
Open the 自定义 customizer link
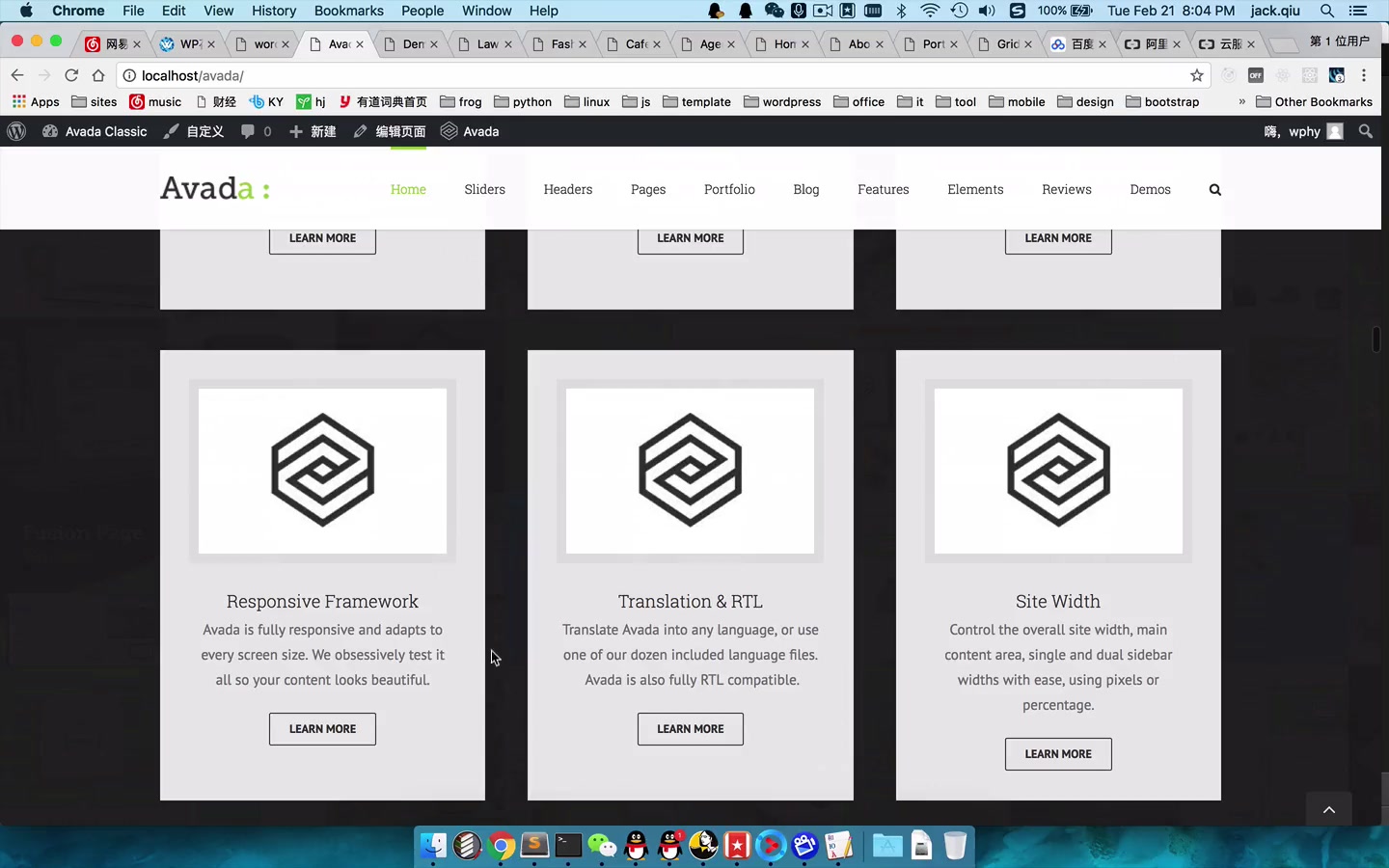pyautogui.click(x=193, y=131)
